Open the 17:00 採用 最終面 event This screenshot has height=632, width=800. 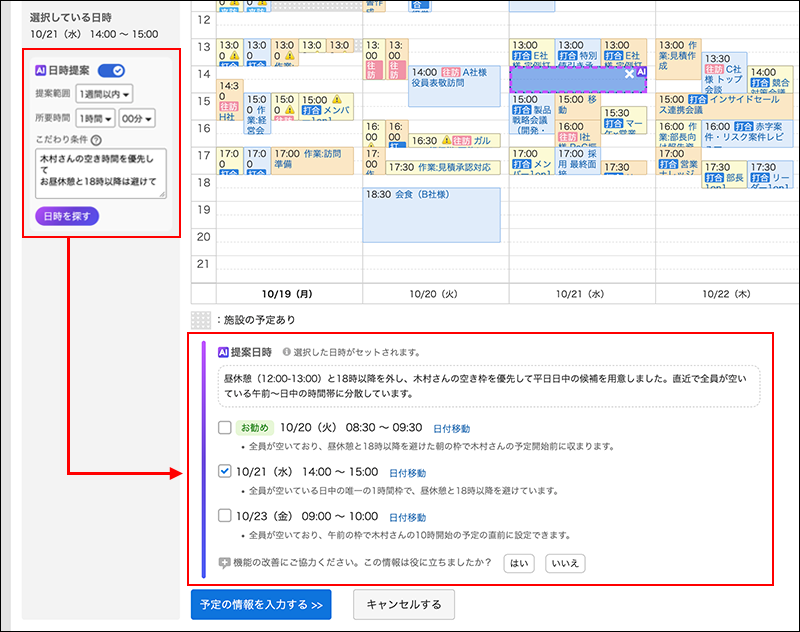point(578,161)
